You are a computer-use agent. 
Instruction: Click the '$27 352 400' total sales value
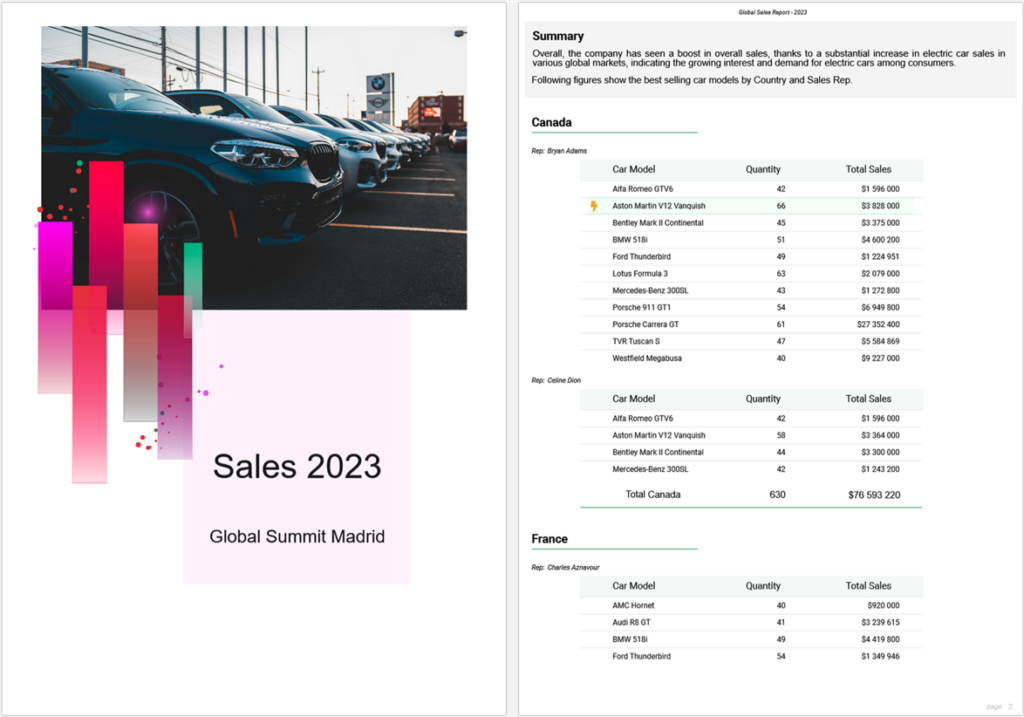tap(878, 325)
